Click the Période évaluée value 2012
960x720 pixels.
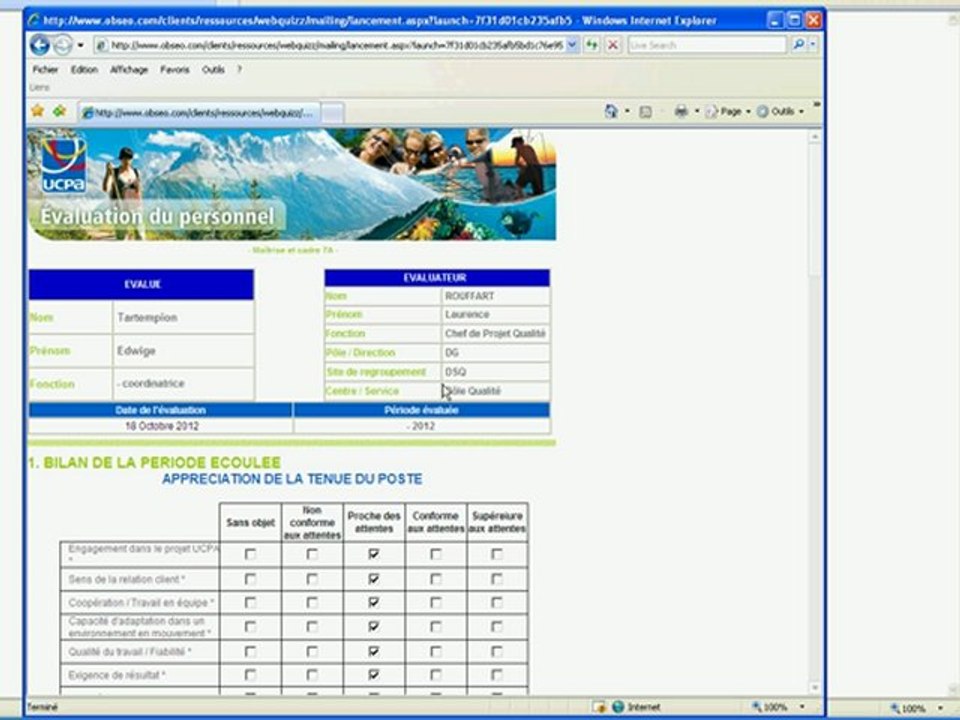(421, 426)
